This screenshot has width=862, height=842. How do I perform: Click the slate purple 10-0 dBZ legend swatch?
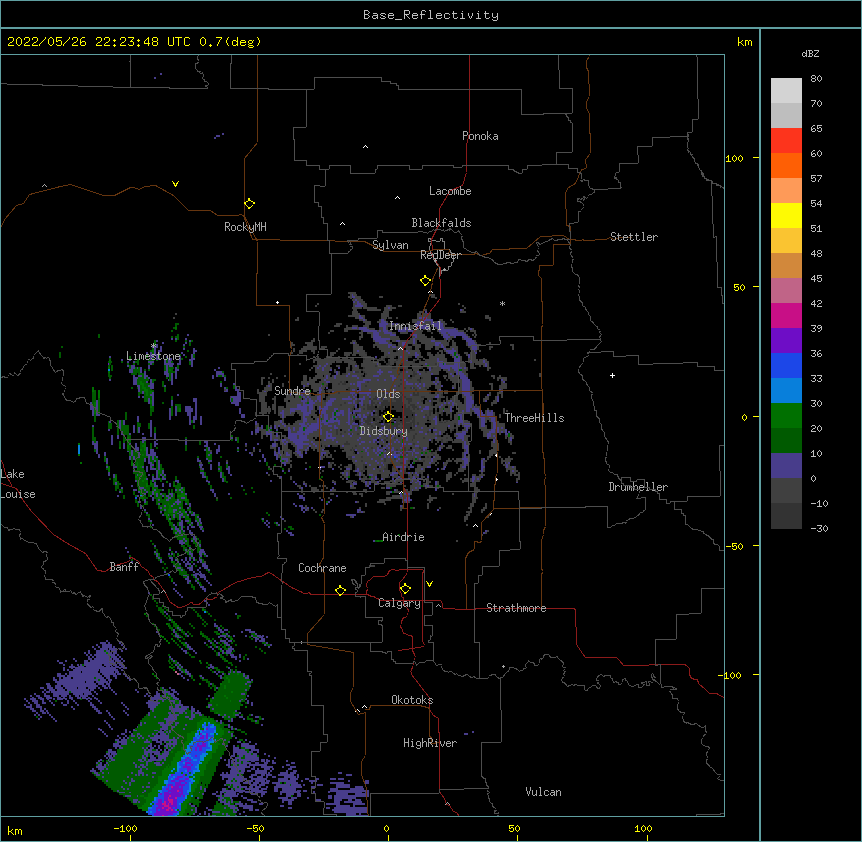pyautogui.click(x=786, y=466)
